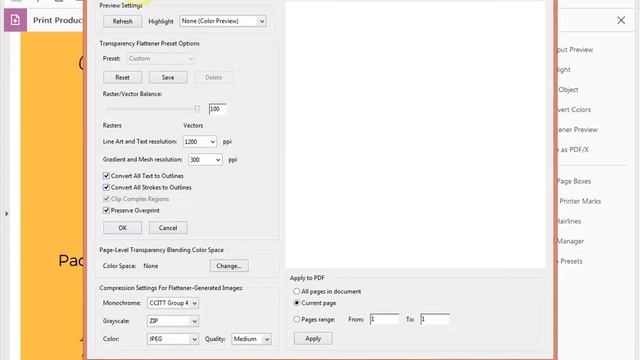Open Set Page Boxes in side panel

pyautogui.click(x=573, y=181)
